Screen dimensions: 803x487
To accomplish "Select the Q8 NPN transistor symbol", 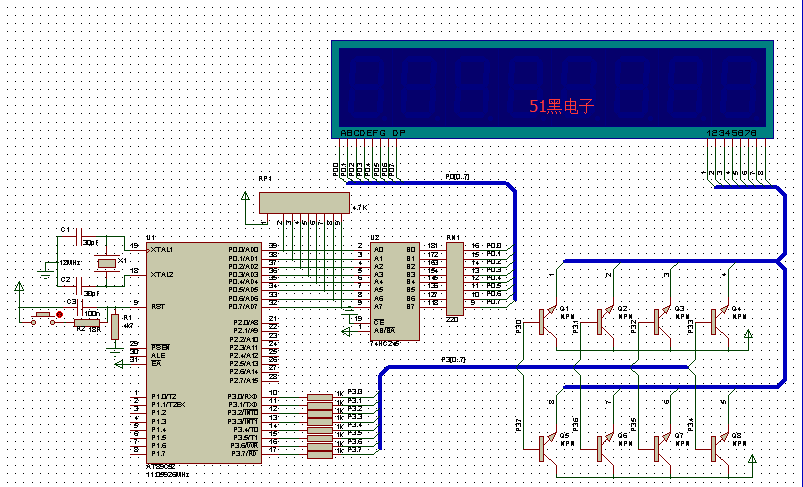I will 719,448.
